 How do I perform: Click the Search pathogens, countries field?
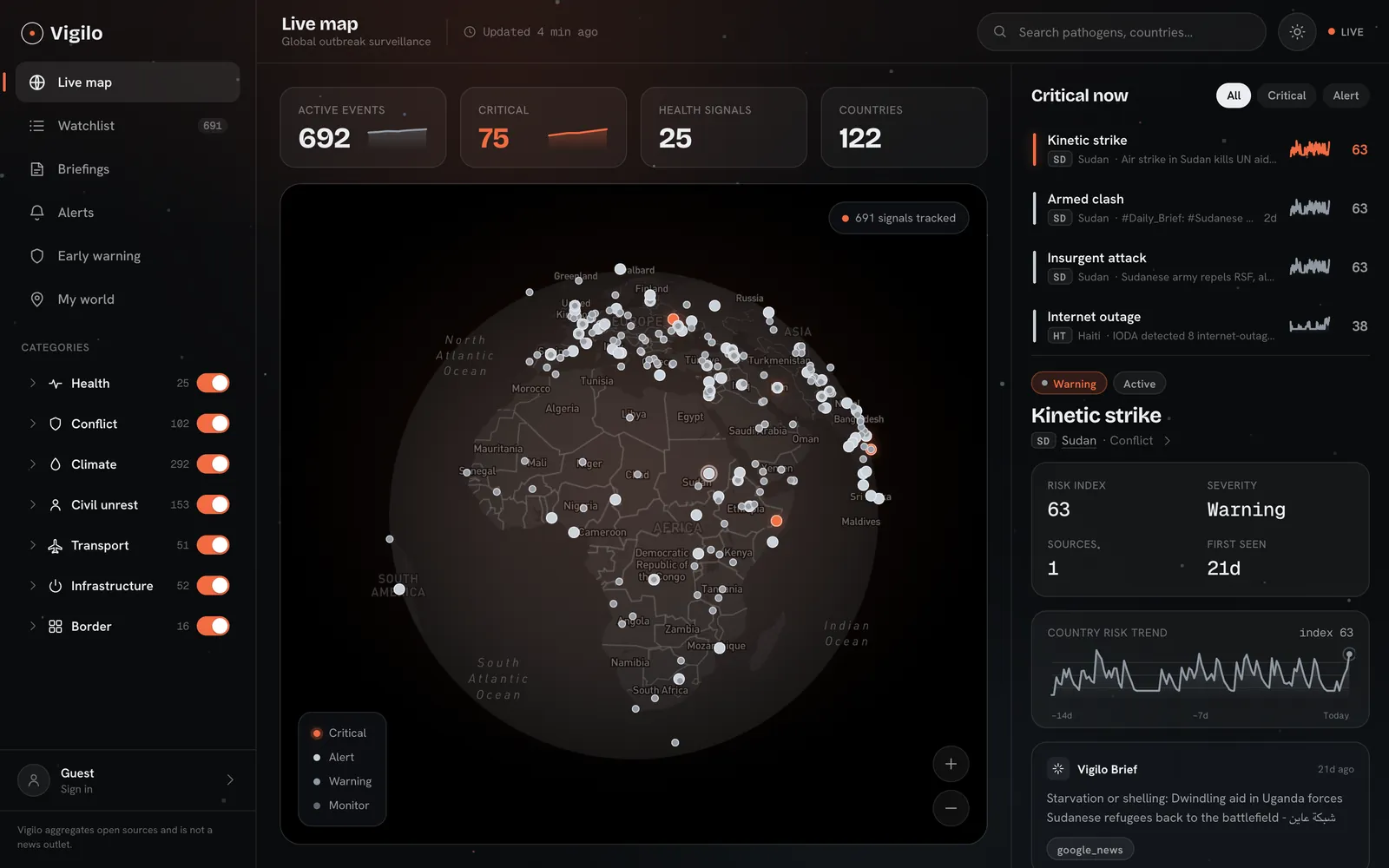coord(1122,32)
